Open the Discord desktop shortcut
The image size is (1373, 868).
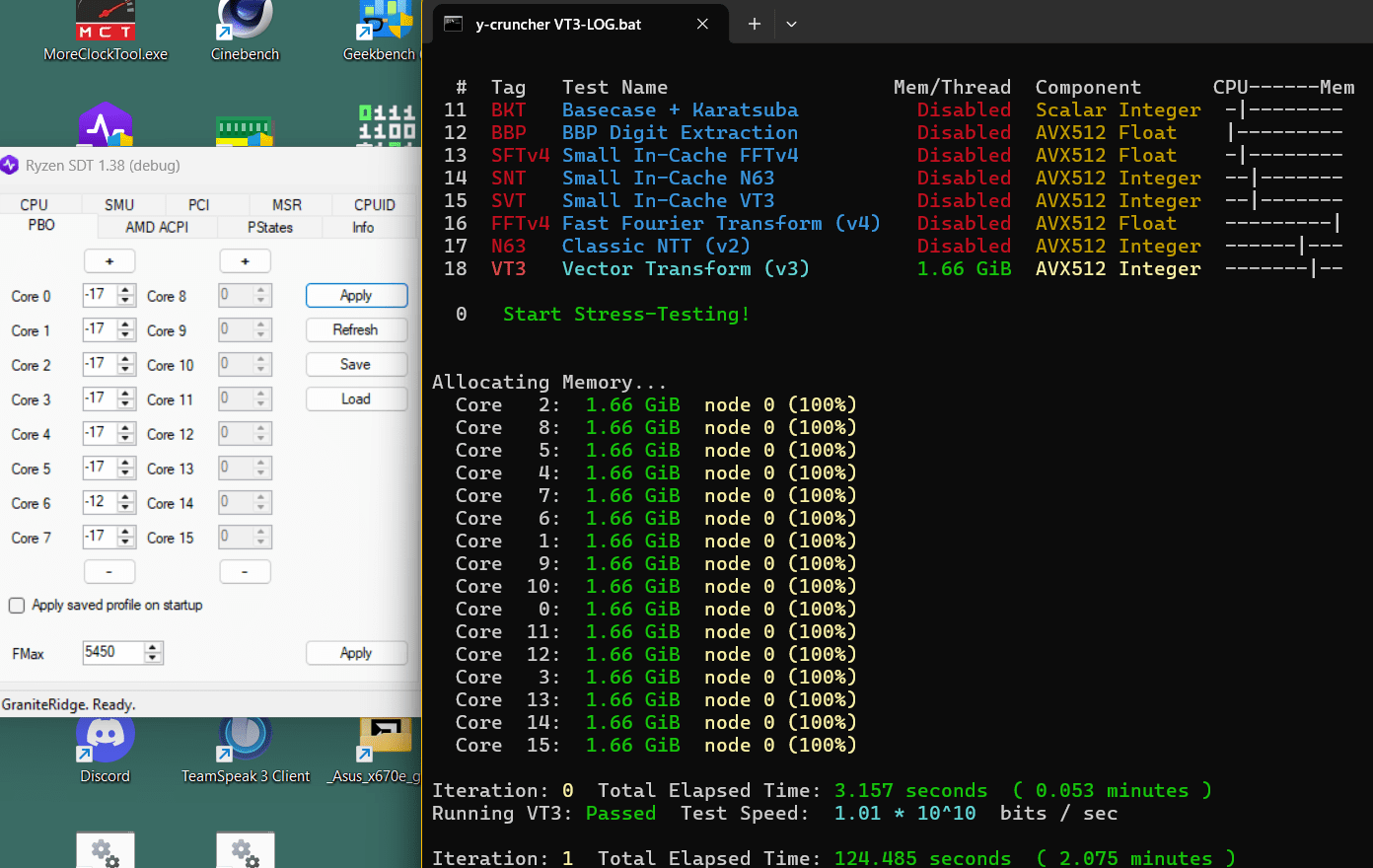(x=106, y=752)
